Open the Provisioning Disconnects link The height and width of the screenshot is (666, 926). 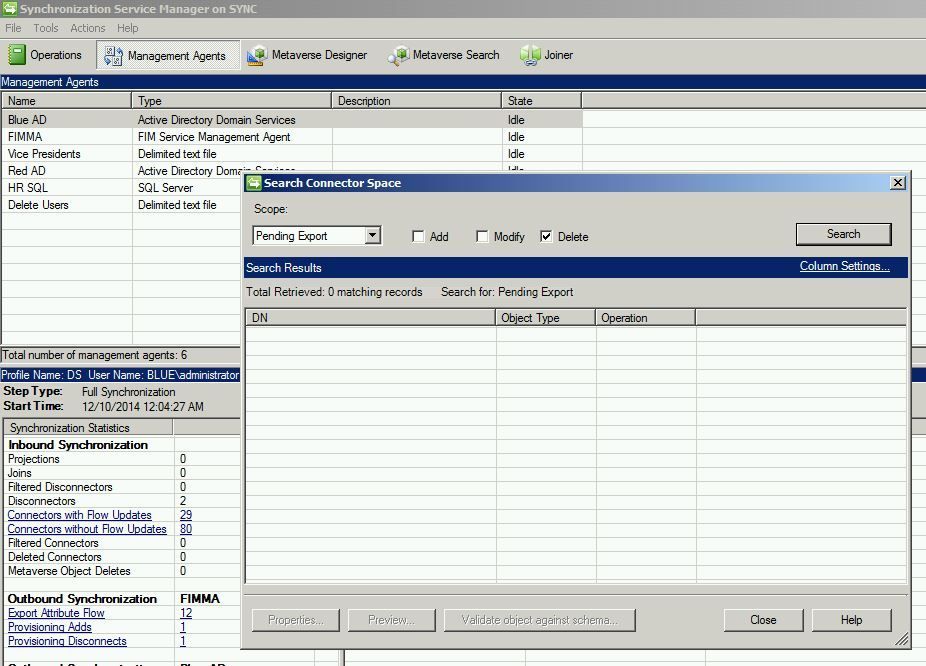67,641
